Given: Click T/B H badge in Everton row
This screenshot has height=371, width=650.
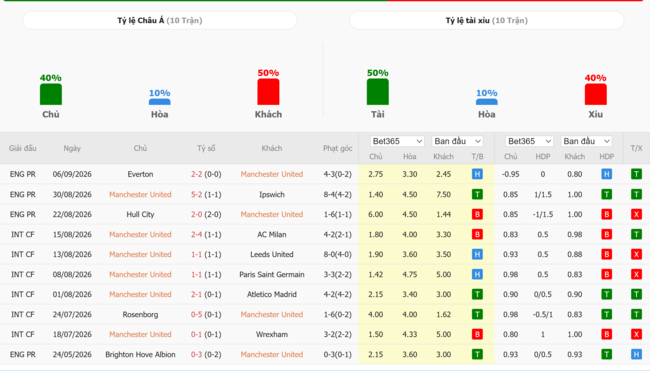Looking at the screenshot, I should click(x=477, y=174).
